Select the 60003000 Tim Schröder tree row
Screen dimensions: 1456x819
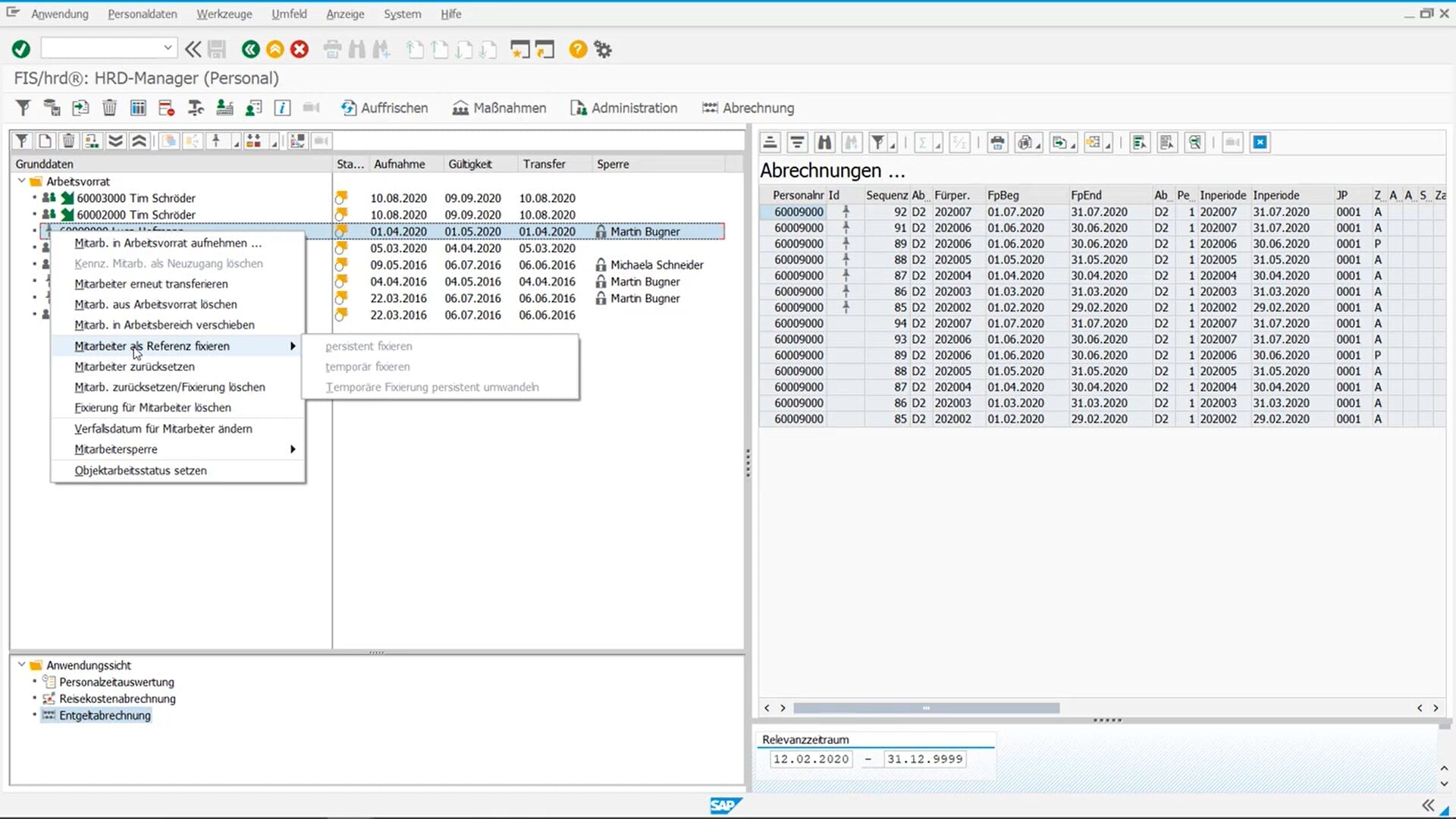tap(136, 198)
